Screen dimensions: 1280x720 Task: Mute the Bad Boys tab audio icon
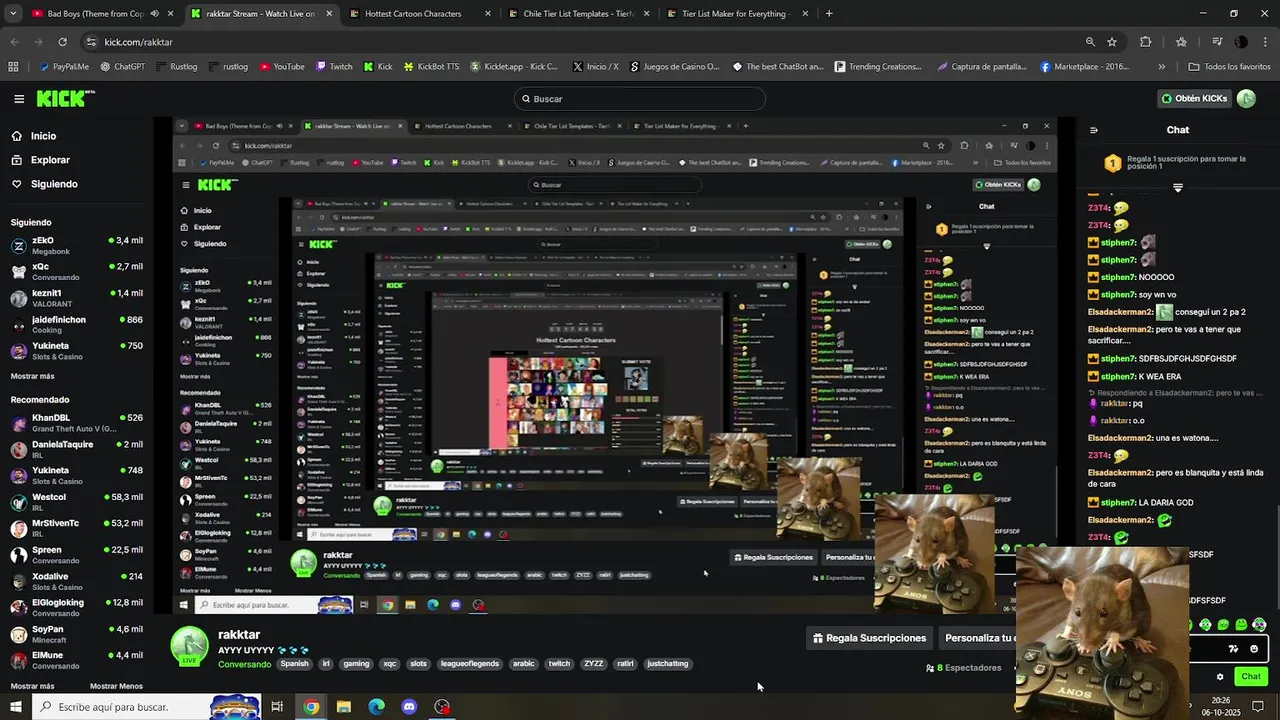click(x=154, y=14)
